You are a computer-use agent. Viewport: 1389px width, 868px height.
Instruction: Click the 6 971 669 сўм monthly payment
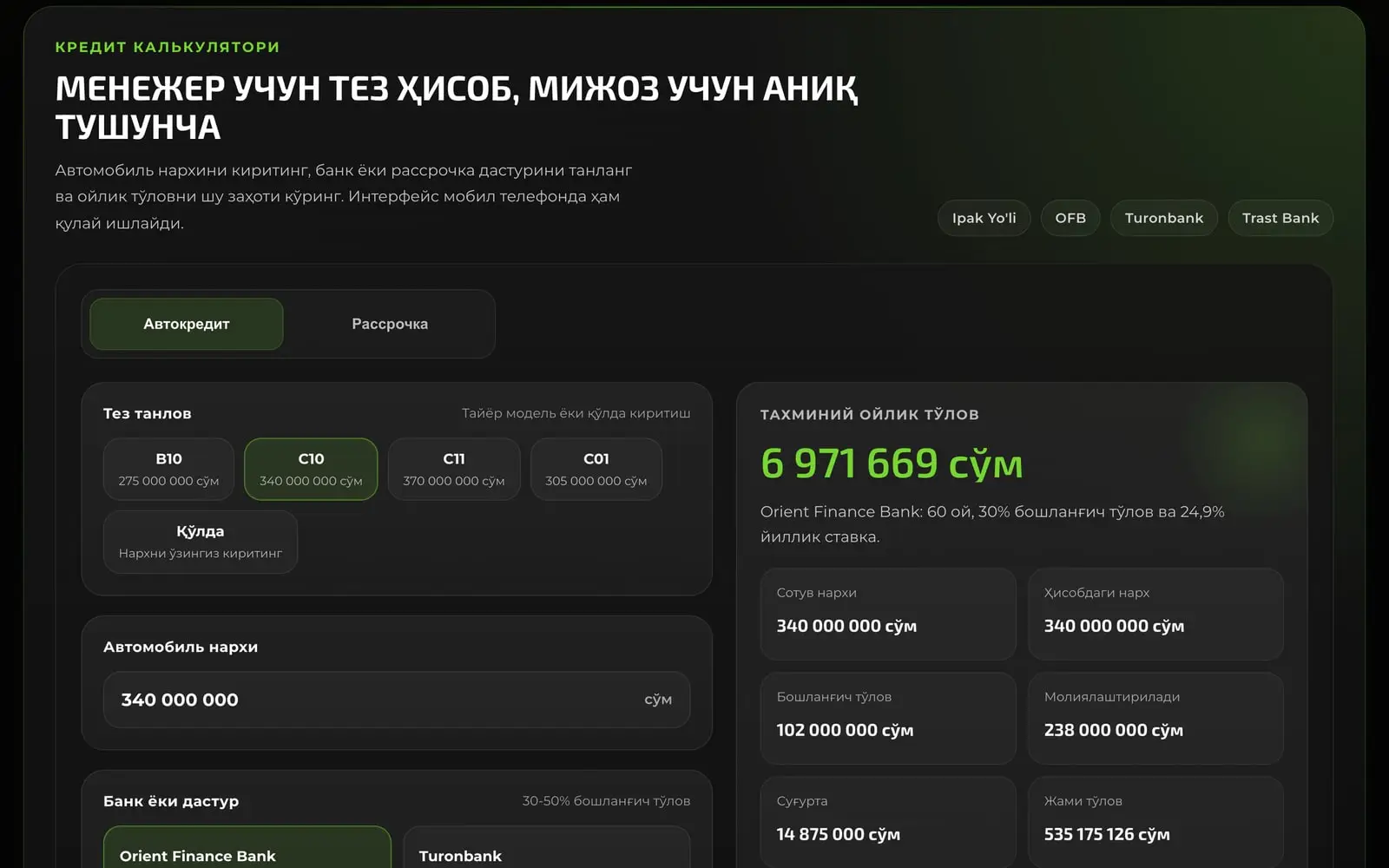(892, 464)
